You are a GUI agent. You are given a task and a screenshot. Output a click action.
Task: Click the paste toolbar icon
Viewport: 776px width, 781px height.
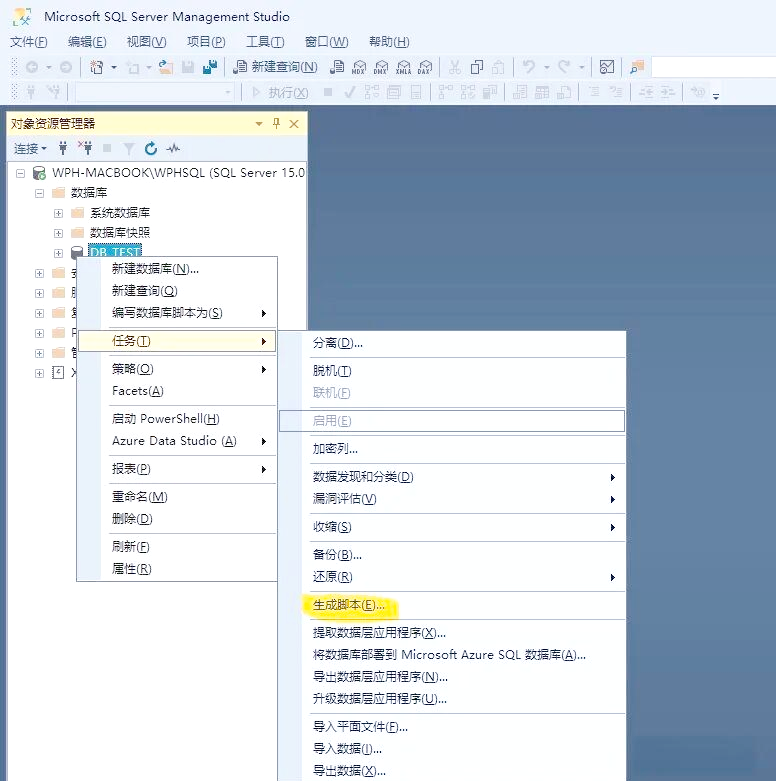coord(498,67)
